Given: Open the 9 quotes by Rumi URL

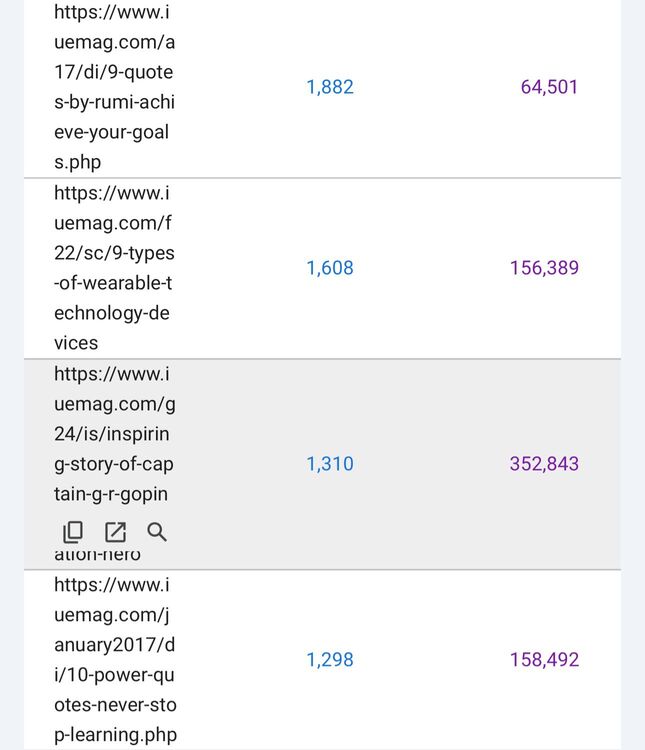Looking at the screenshot, I should [114, 87].
